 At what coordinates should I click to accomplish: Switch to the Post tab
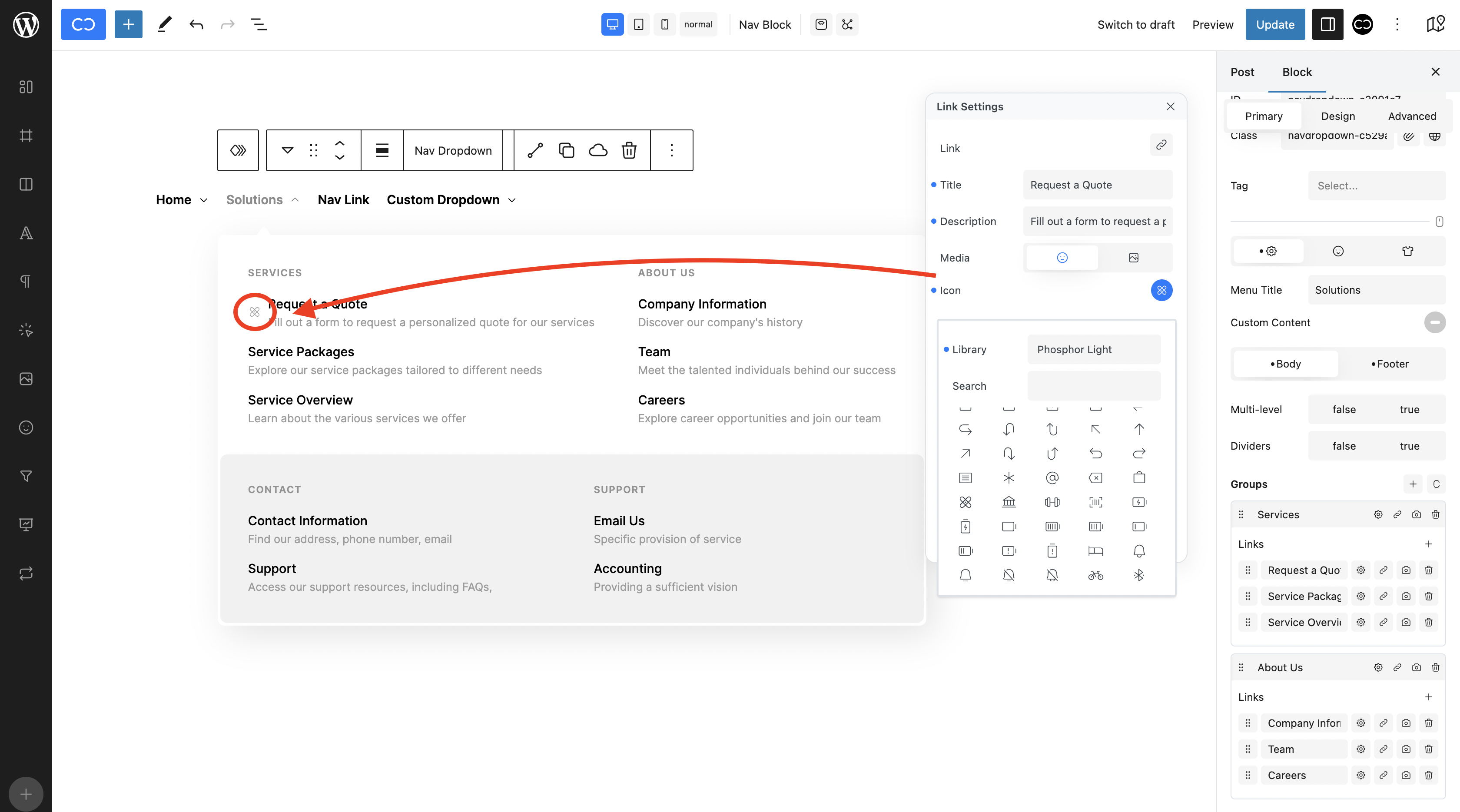[x=1242, y=72]
